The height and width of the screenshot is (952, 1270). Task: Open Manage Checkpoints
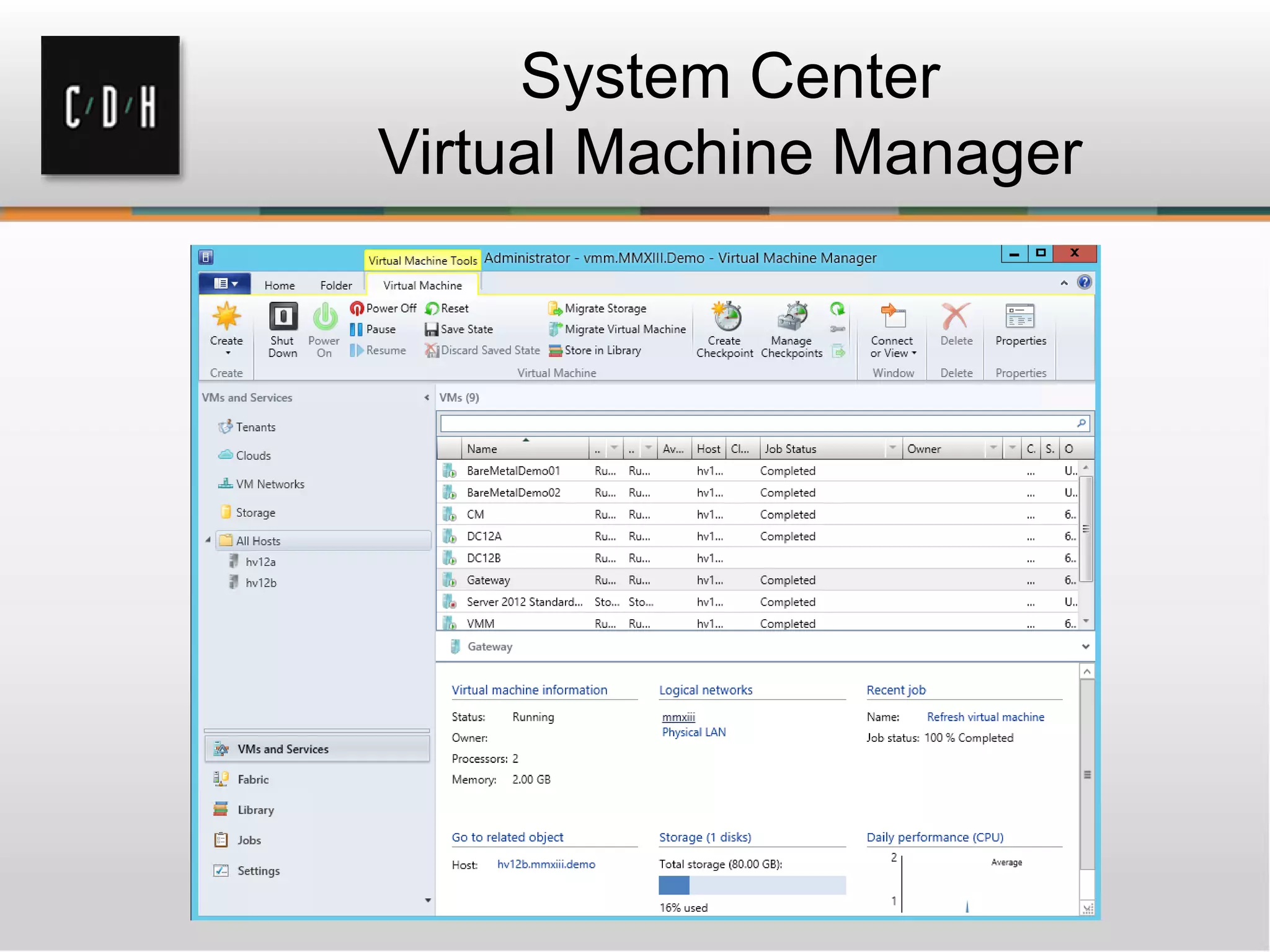(x=792, y=330)
